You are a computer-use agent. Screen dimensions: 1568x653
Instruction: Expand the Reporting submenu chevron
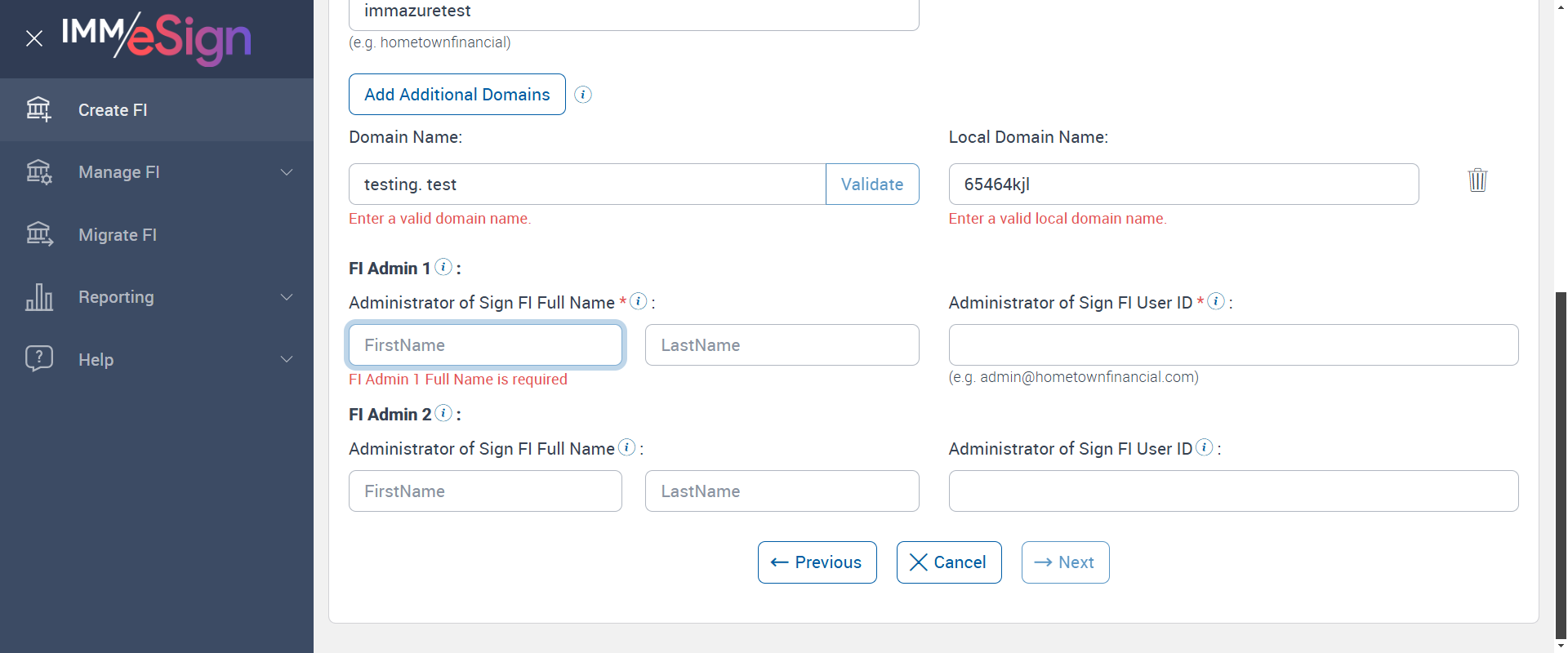point(287,297)
